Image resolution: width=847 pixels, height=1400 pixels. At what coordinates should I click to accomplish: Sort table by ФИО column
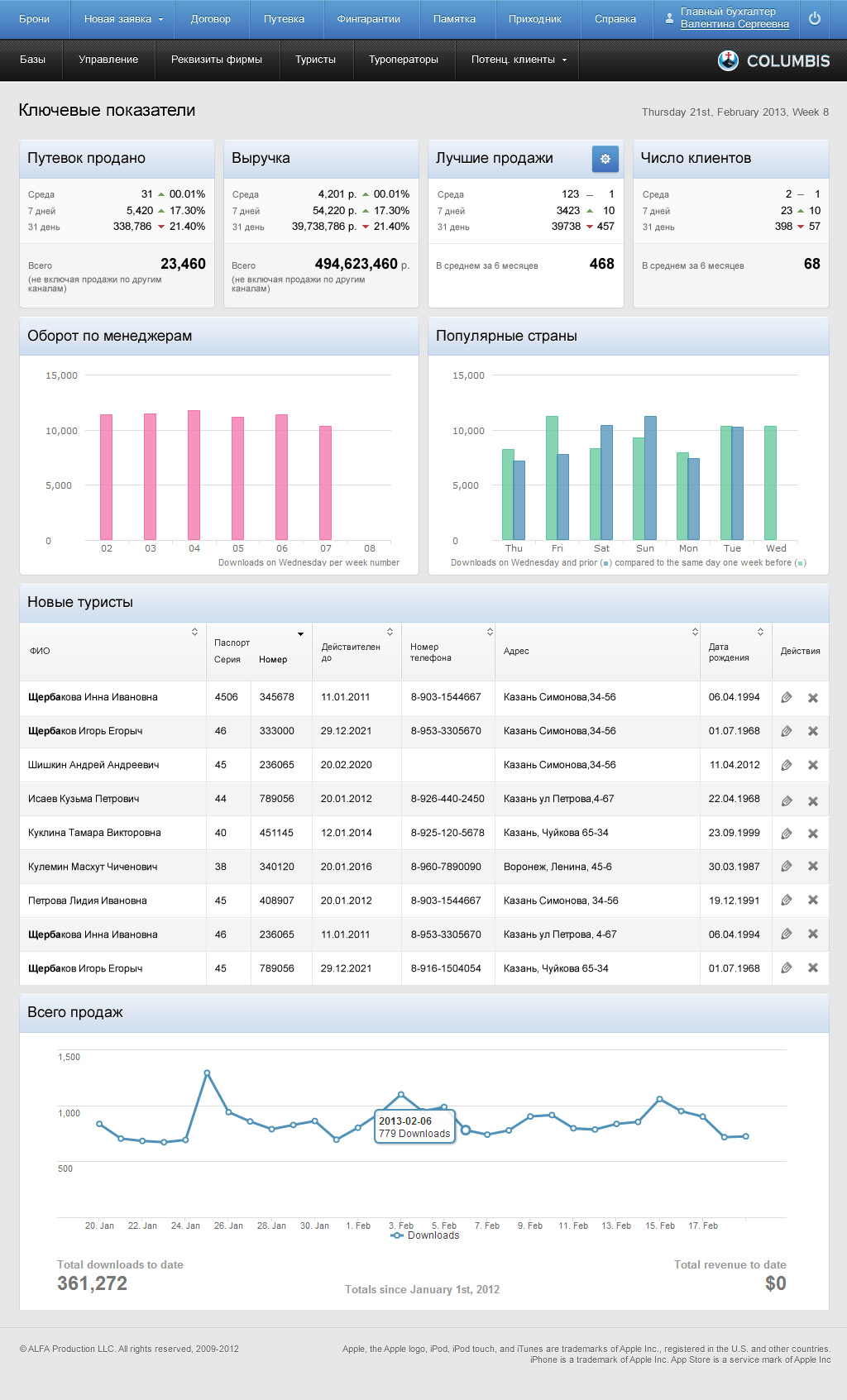point(194,632)
